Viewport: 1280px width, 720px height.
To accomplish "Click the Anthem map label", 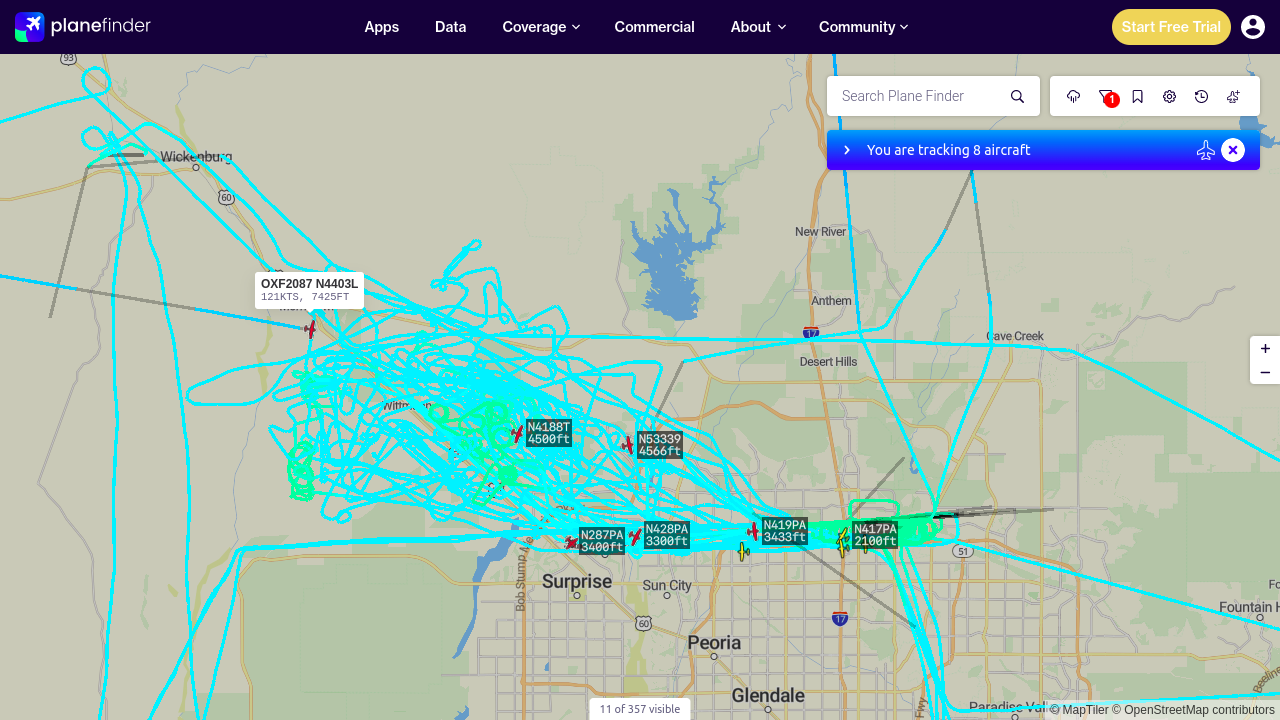I will [x=832, y=301].
